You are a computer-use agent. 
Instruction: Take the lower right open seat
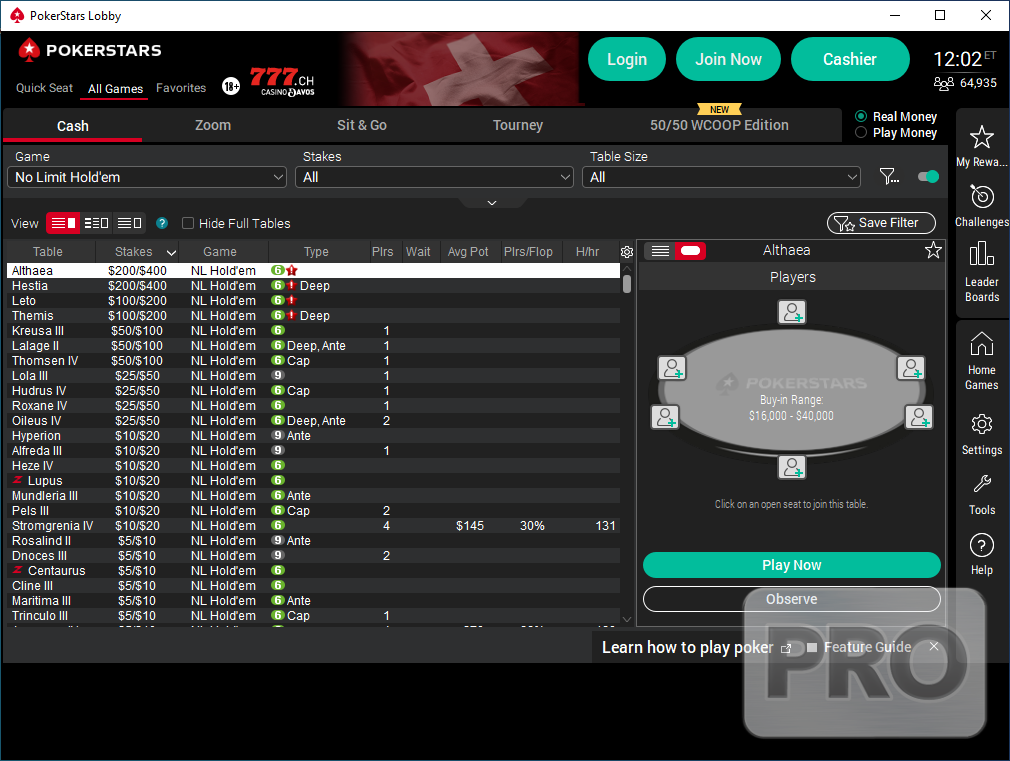[919, 417]
